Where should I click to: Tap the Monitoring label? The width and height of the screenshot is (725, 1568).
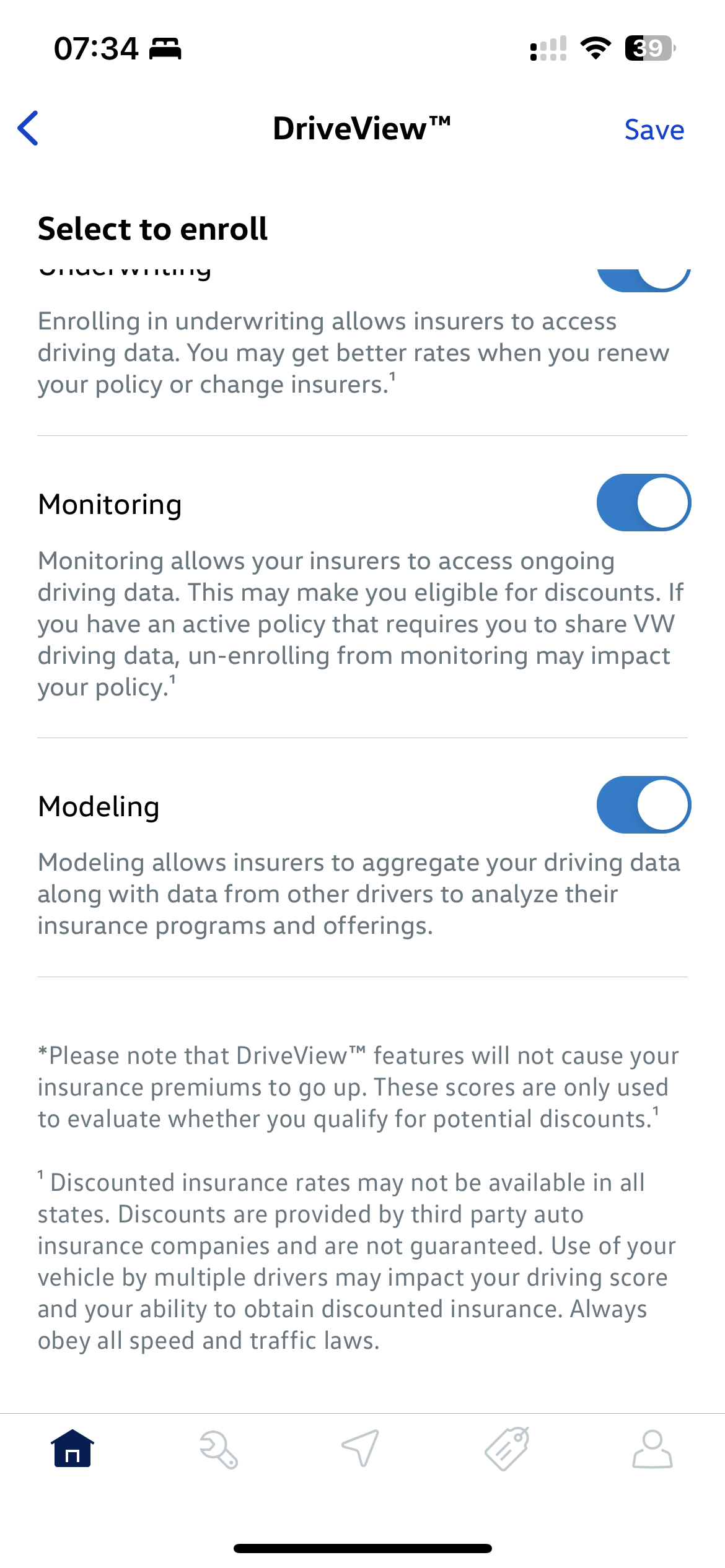110,504
